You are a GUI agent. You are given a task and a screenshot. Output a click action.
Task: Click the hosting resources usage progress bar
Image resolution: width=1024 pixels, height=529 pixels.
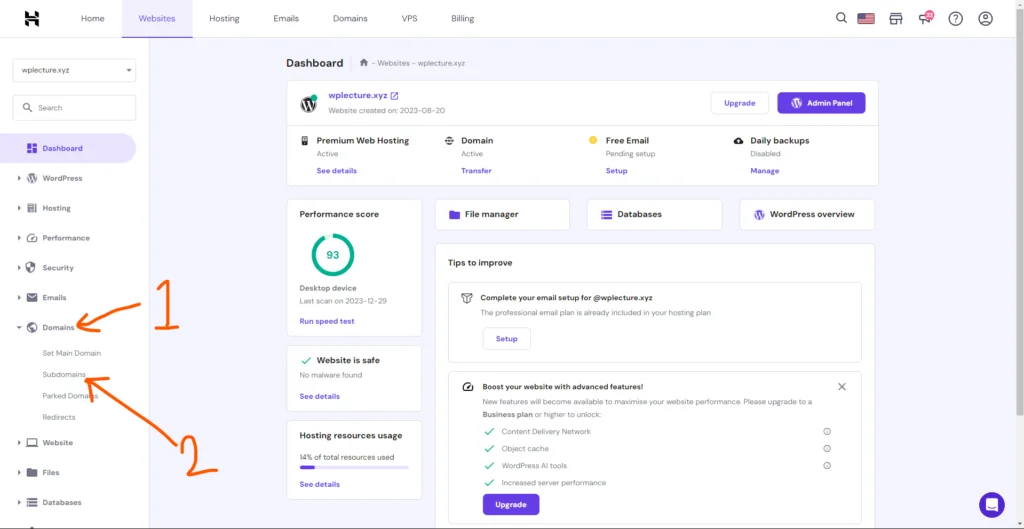click(354, 468)
